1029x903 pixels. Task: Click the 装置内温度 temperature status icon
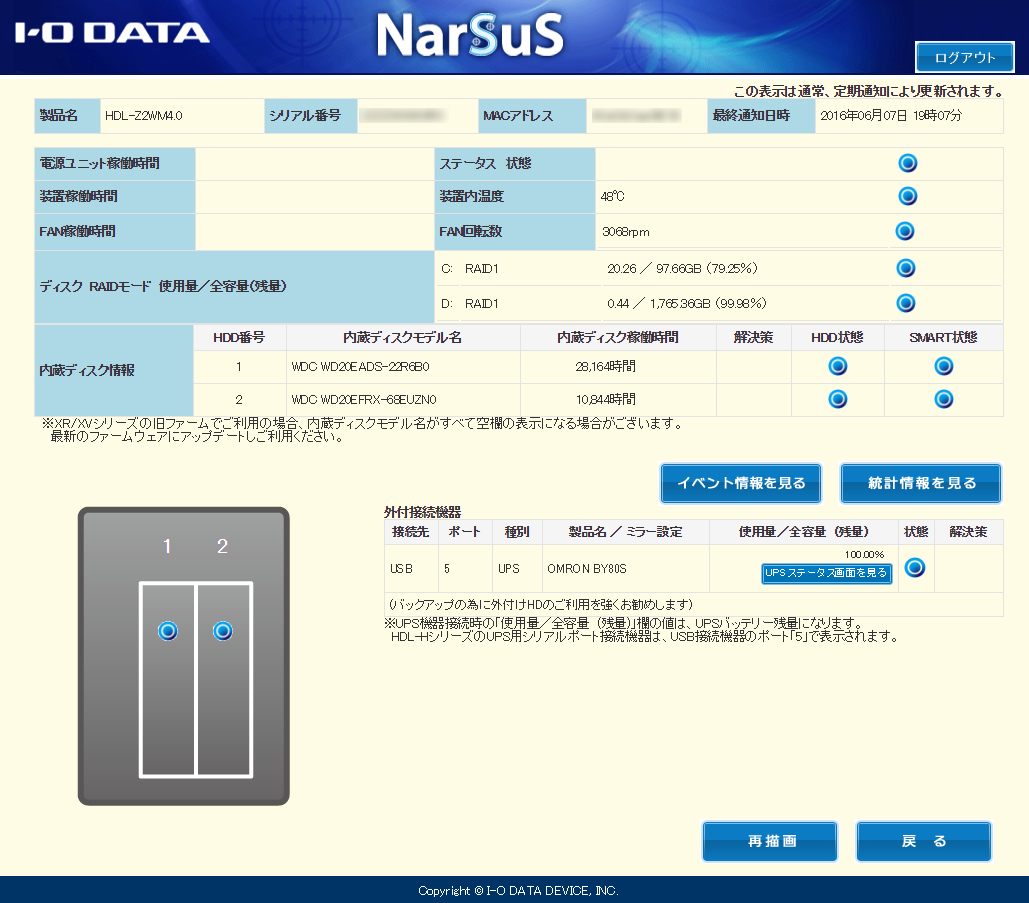click(908, 196)
